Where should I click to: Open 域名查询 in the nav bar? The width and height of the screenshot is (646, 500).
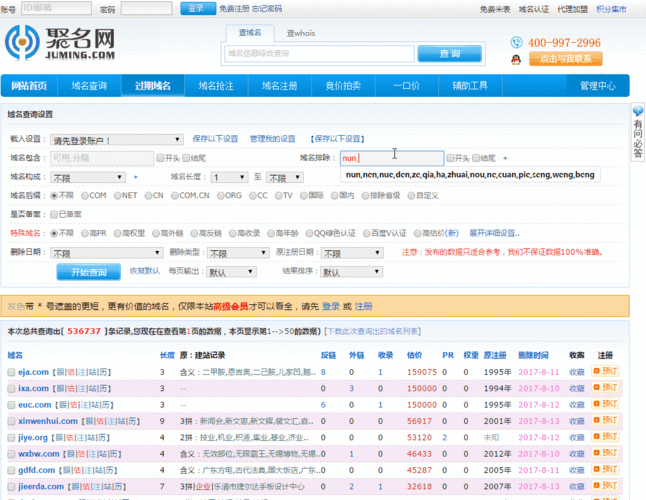pos(89,86)
